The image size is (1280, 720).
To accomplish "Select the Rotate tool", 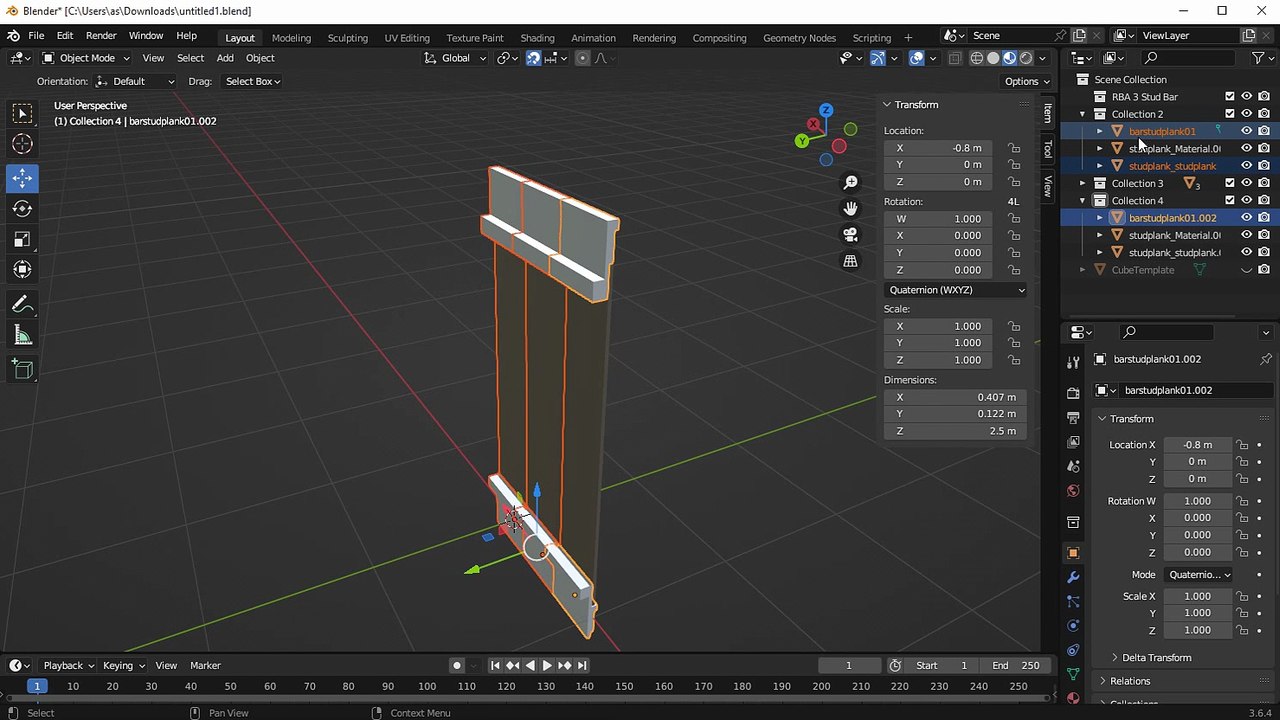I will point(22,208).
